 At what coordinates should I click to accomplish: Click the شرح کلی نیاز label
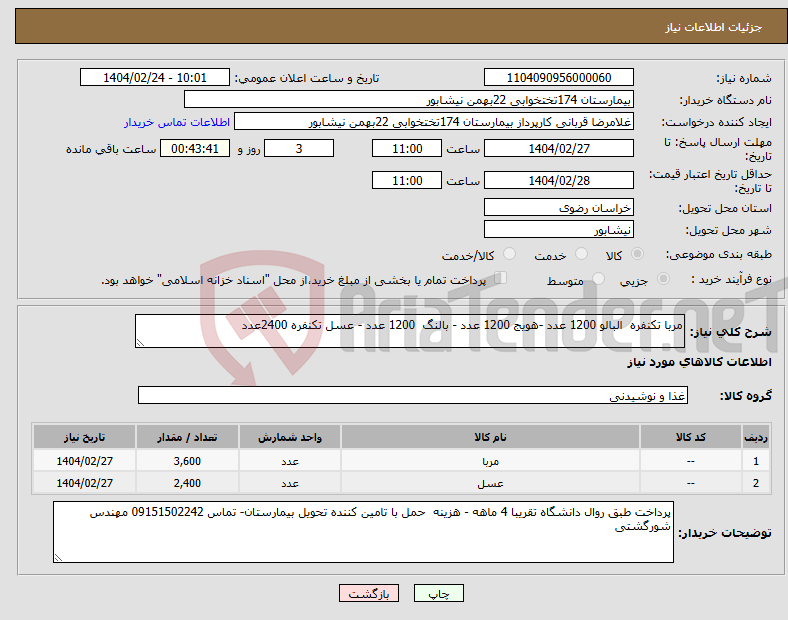pos(730,332)
